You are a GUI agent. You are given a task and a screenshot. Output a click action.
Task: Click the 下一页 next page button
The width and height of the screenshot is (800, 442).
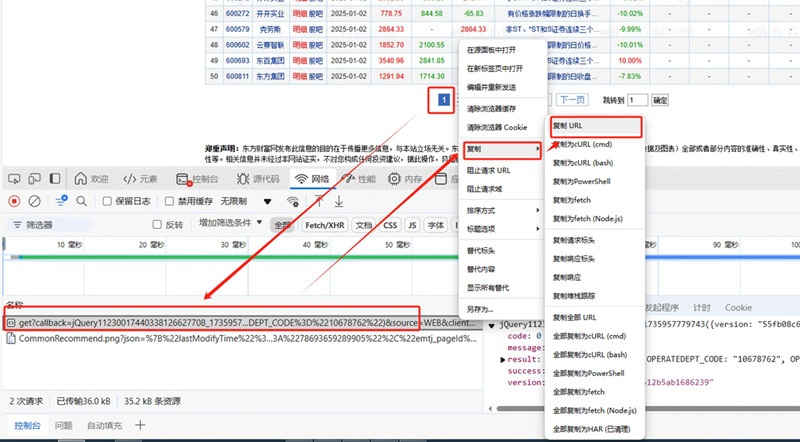point(572,100)
